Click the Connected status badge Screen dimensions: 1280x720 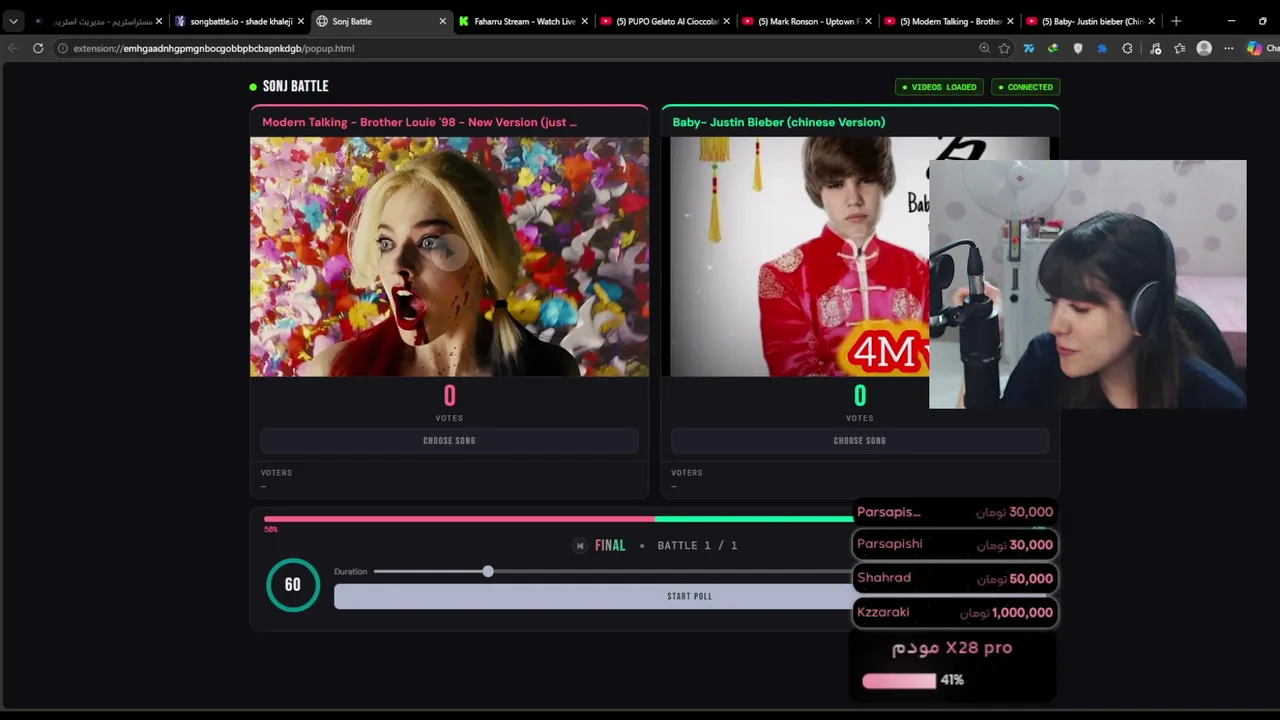point(1026,87)
